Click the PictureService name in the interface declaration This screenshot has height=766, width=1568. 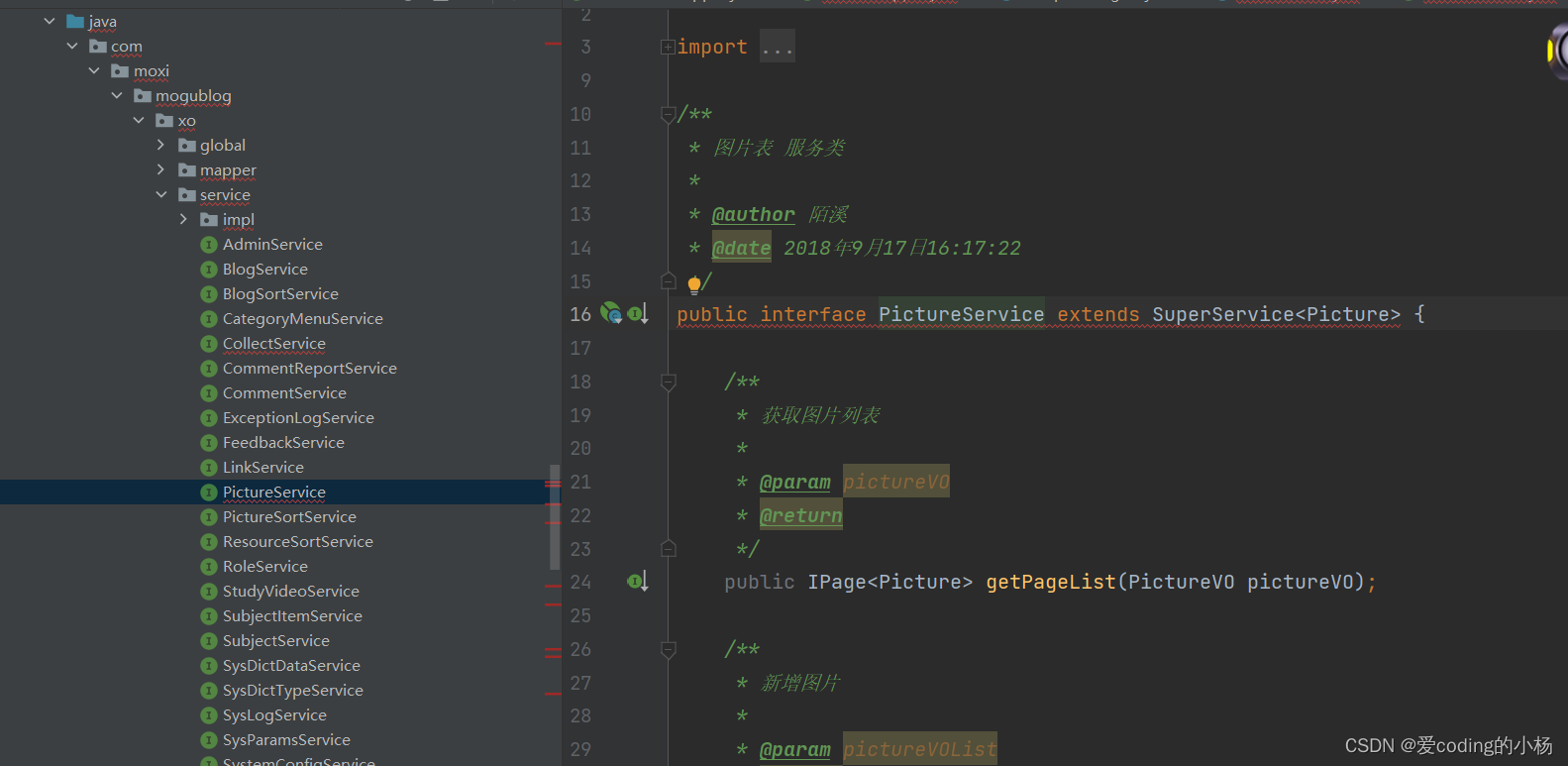point(962,314)
